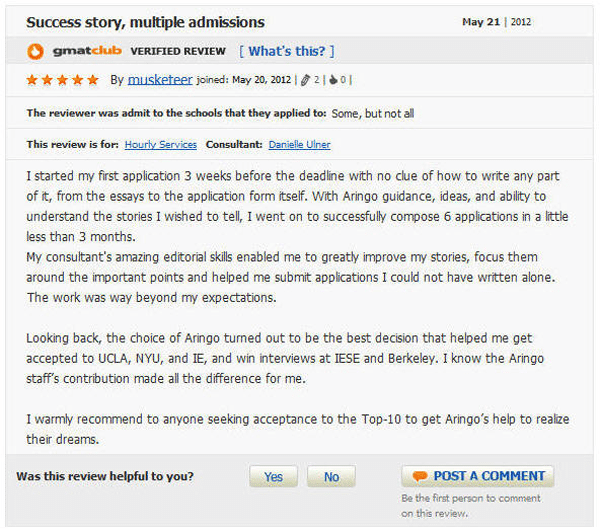The image size is (600, 532).
Task: Open musketeer's user profile
Action: 160,79
